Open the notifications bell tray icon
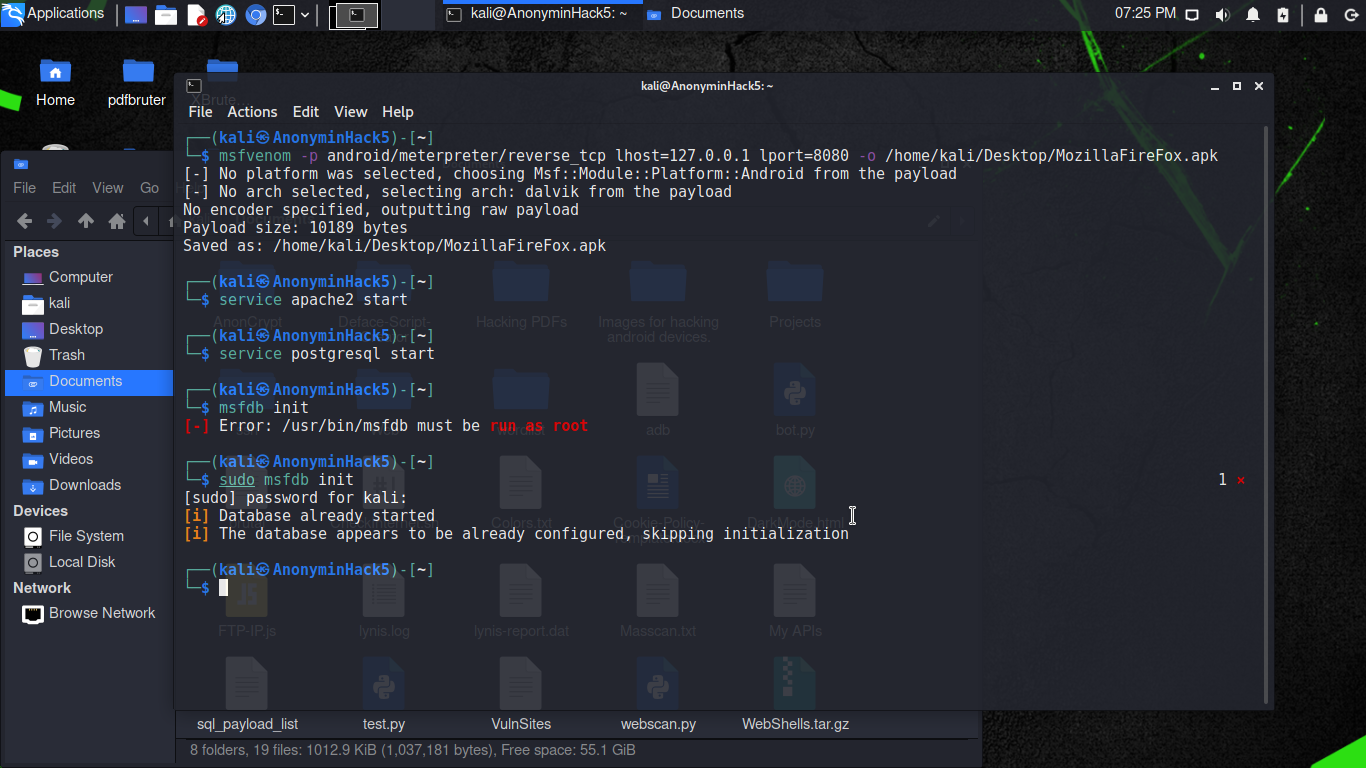This screenshot has width=1366, height=768. tap(1253, 14)
